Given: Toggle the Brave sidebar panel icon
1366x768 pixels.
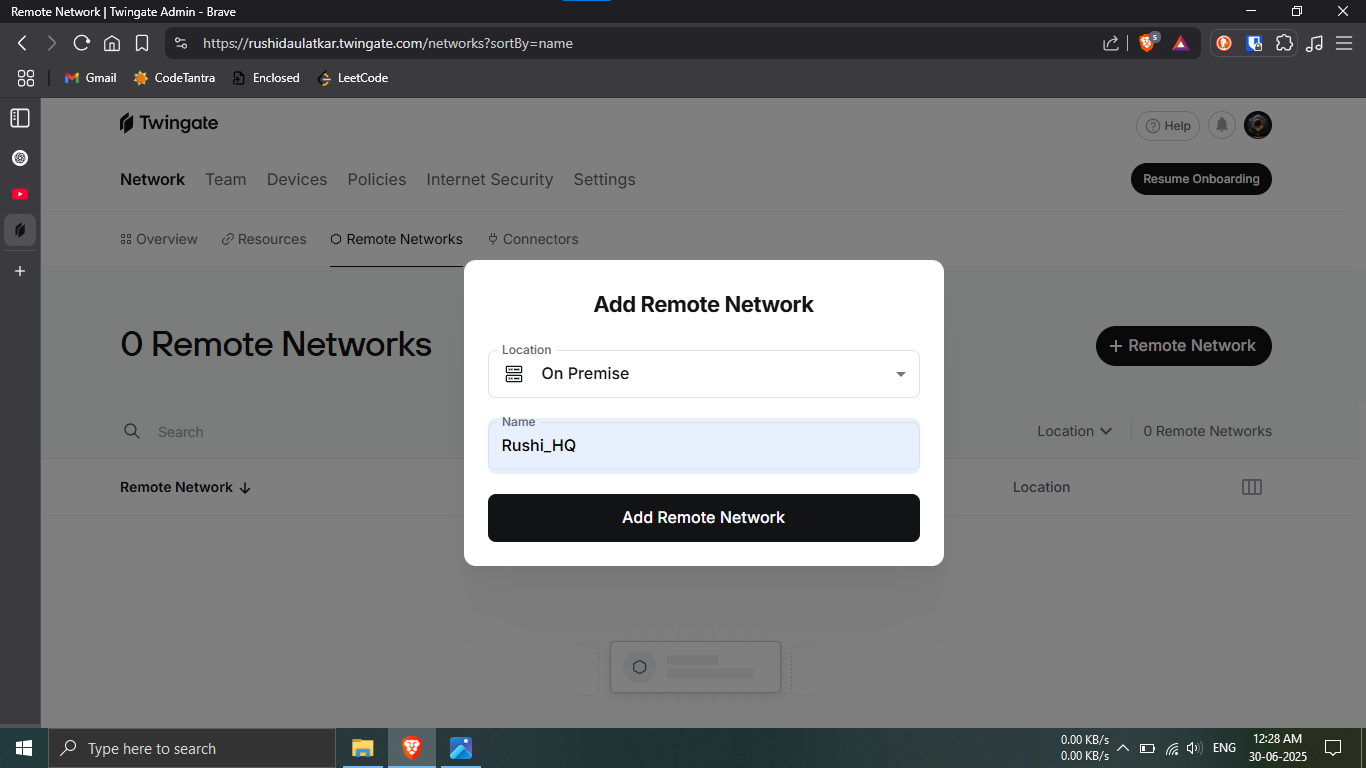Looking at the screenshot, I should [x=20, y=118].
